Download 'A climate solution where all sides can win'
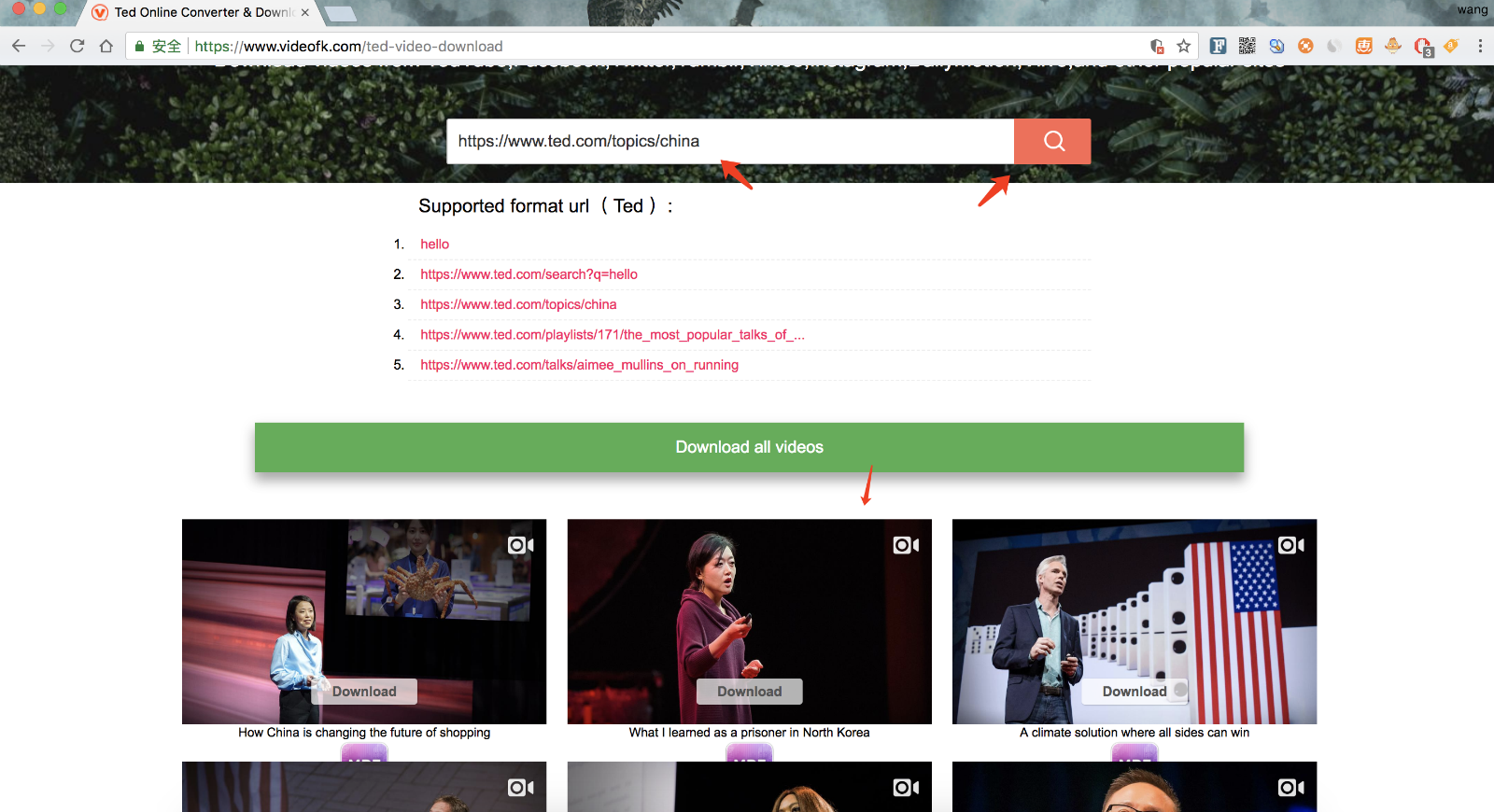1494x812 pixels. click(1135, 692)
